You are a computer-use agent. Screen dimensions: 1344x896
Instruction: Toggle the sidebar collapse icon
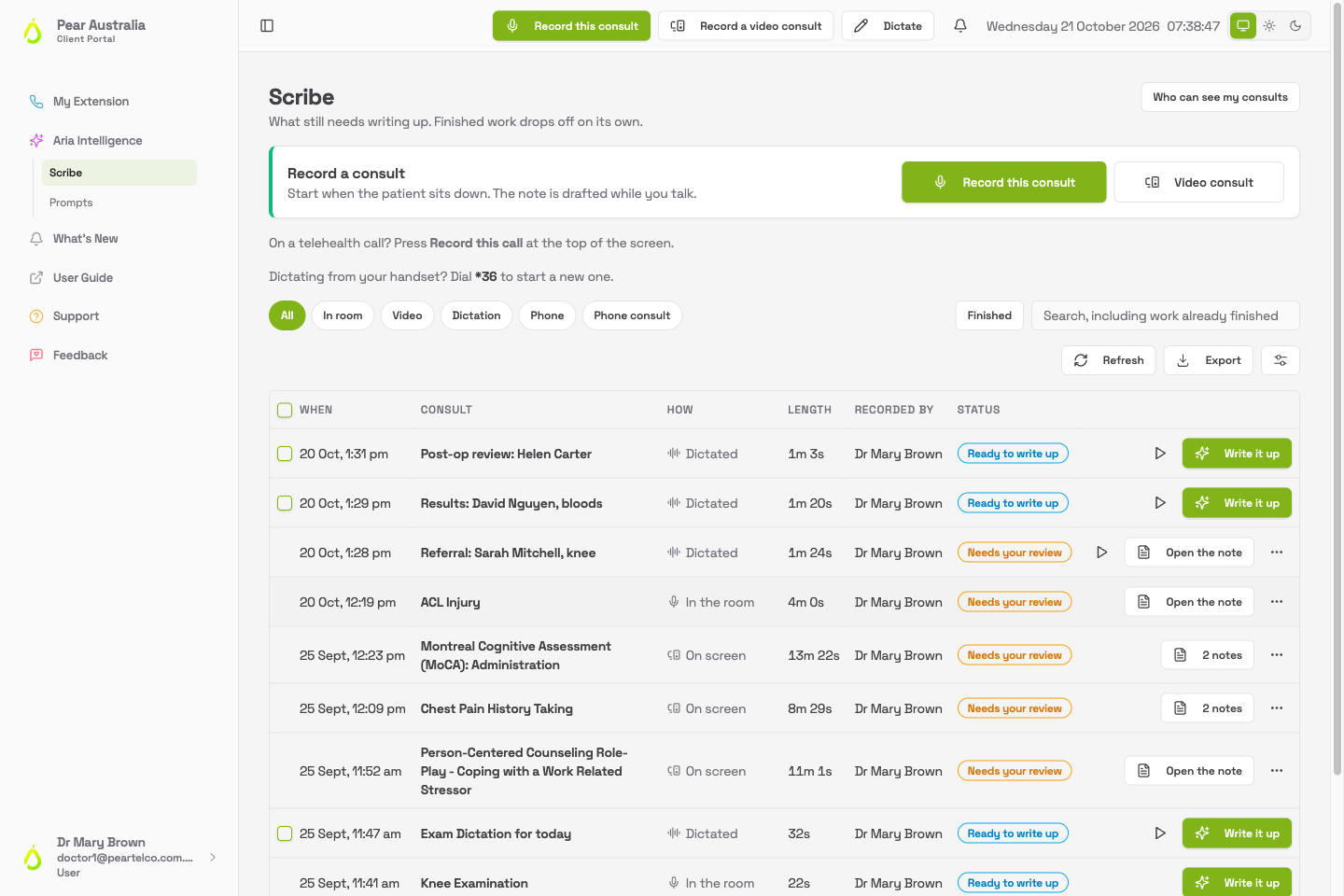pyautogui.click(x=267, y=26)
